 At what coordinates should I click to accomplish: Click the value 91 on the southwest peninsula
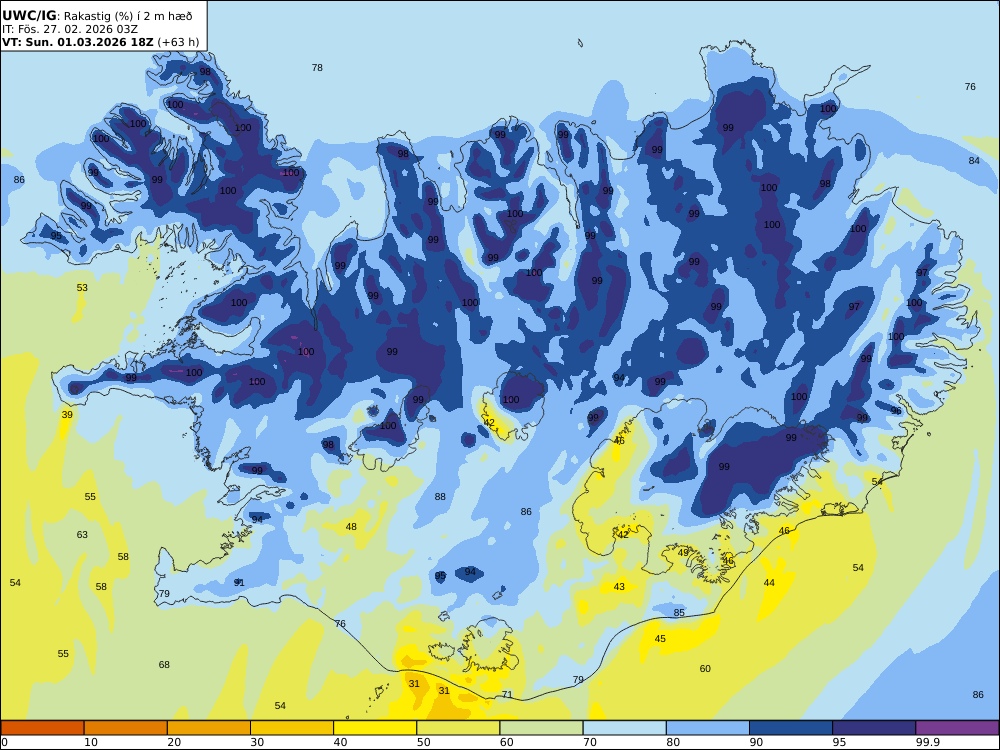pyautogui.click(x=239, y=582)
